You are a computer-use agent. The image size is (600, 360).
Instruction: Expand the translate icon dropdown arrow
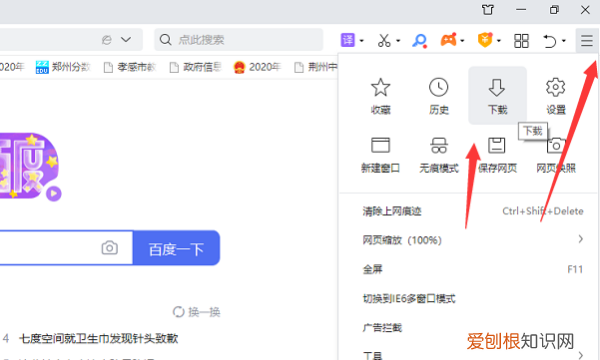point(362,41)
